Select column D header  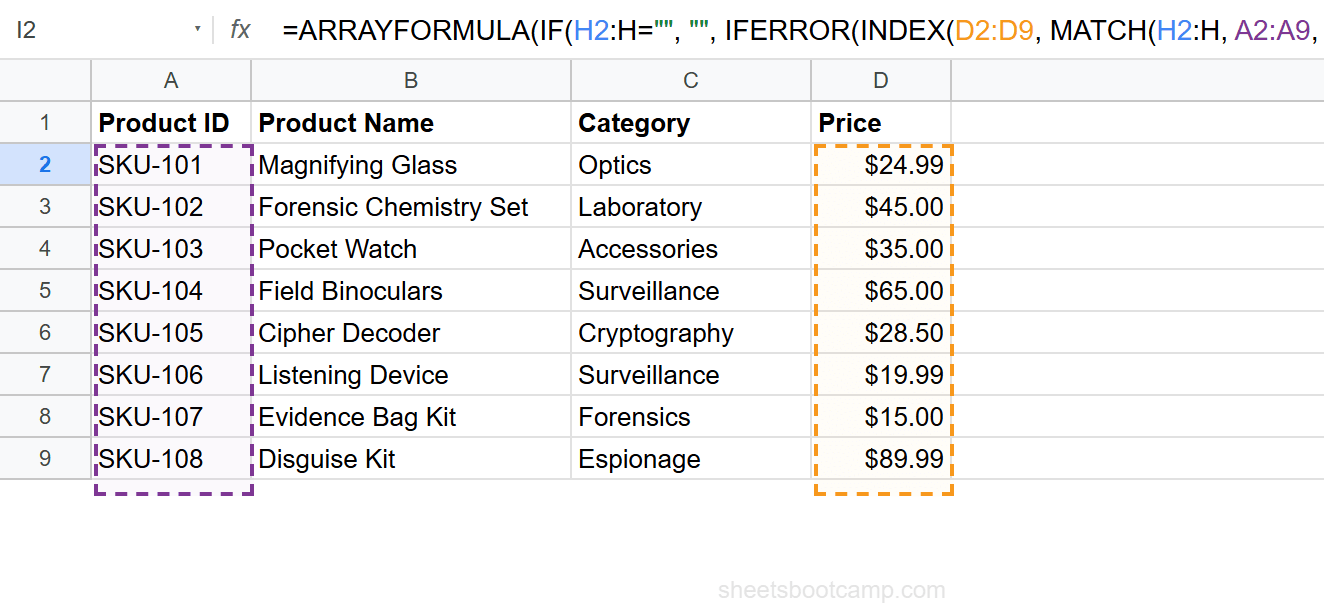(x=880, y=80)
